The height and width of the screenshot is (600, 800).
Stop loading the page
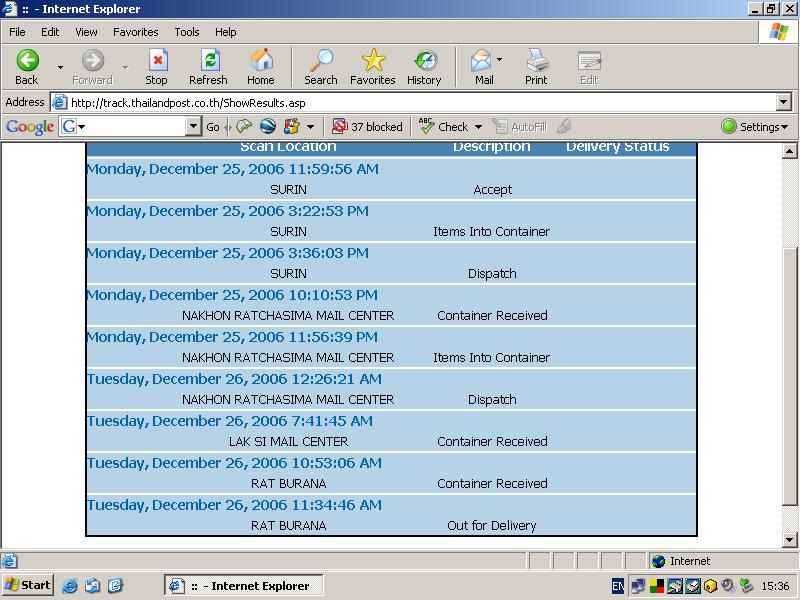pyautogui.click(x=156, y=66)
